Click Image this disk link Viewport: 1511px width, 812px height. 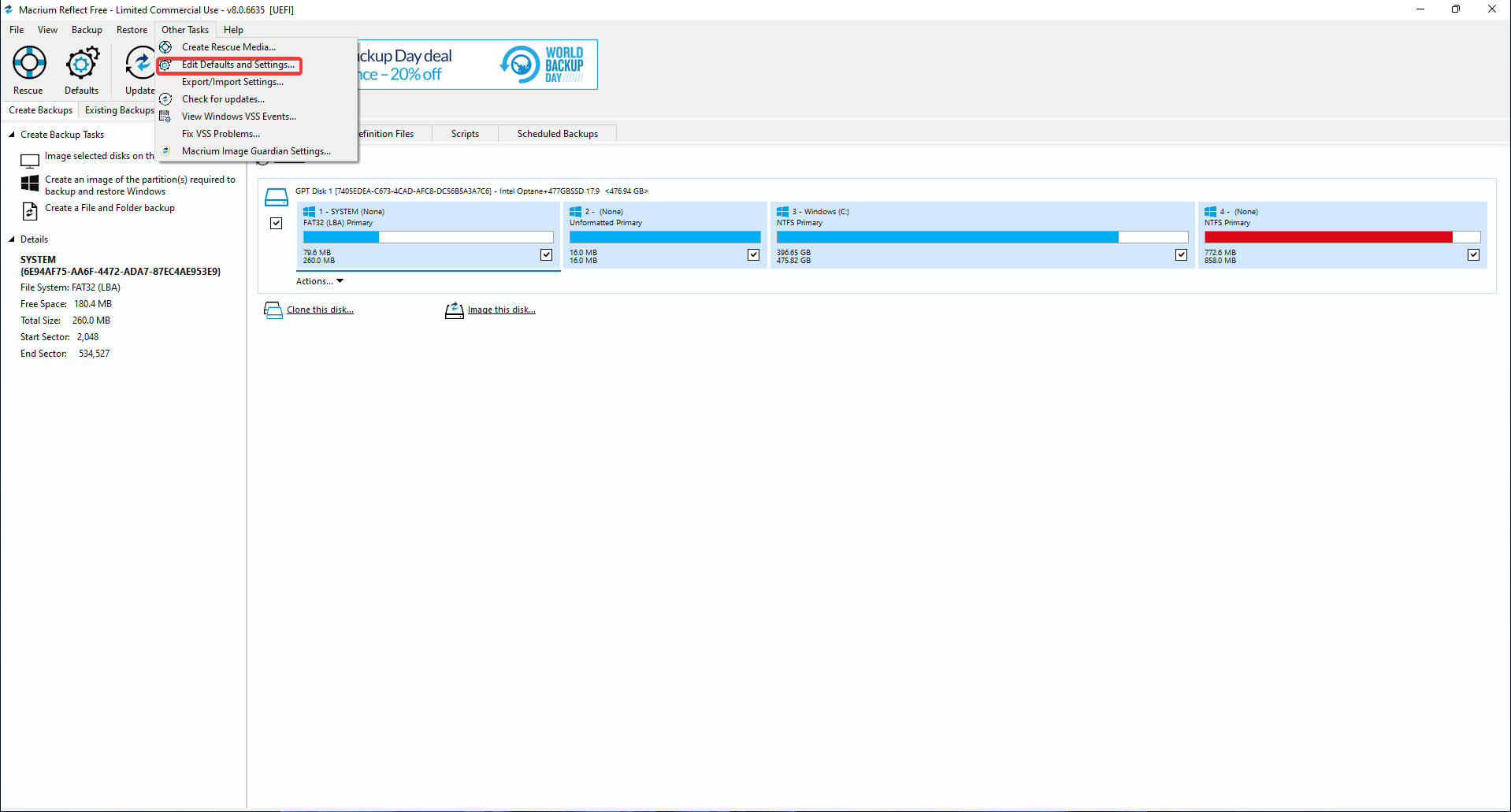point(502,310)
